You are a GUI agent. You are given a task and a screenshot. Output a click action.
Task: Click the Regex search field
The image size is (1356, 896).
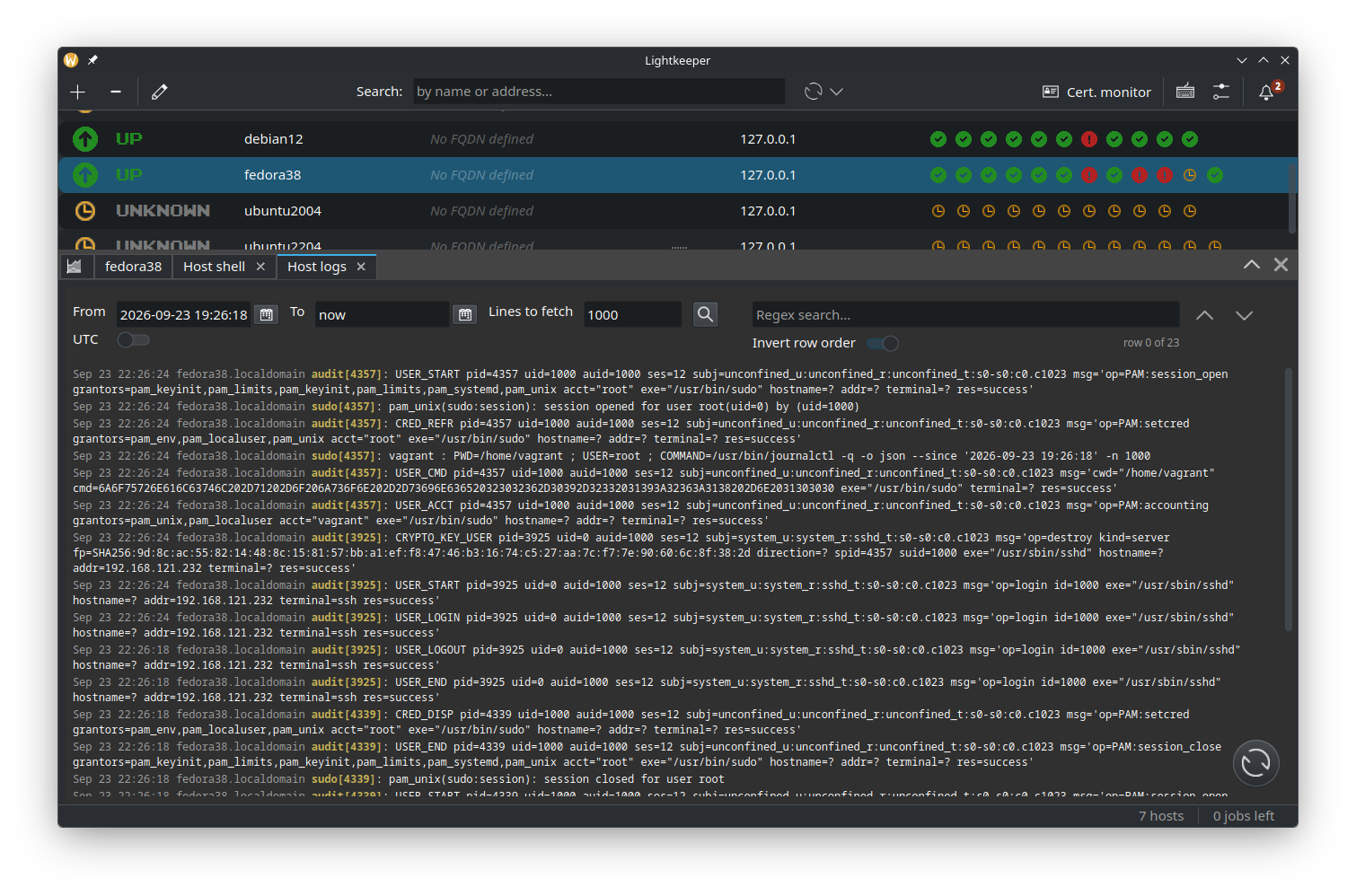(x=965, y=314)
